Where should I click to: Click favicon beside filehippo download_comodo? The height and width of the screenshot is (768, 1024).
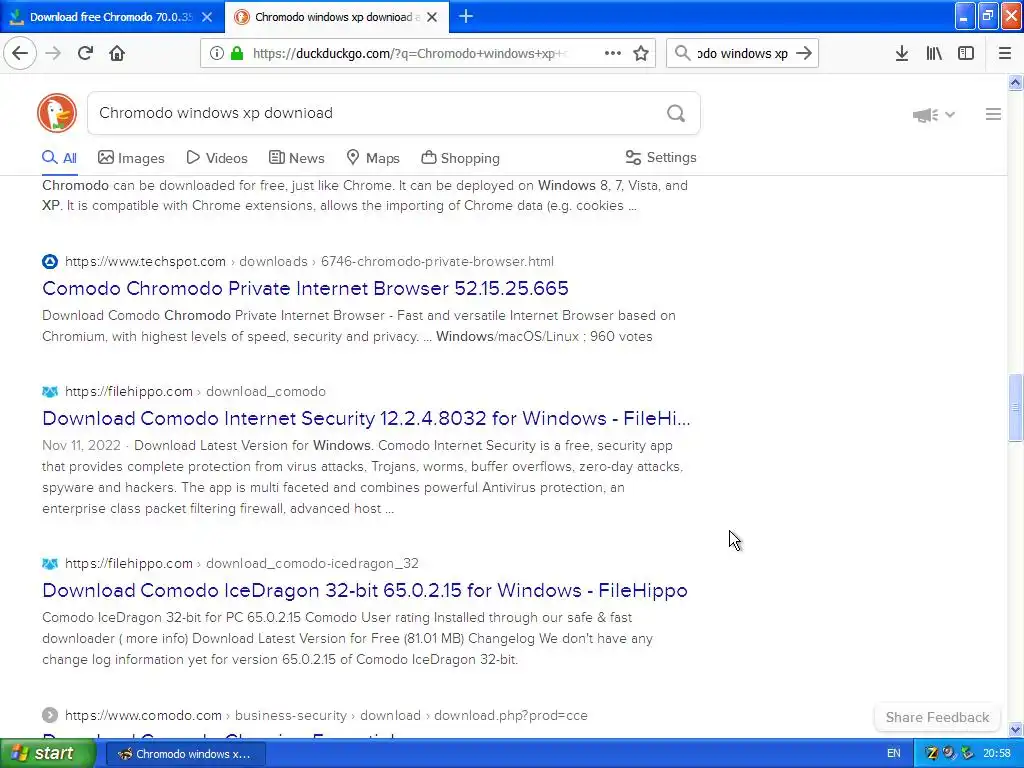coord(50,391)
